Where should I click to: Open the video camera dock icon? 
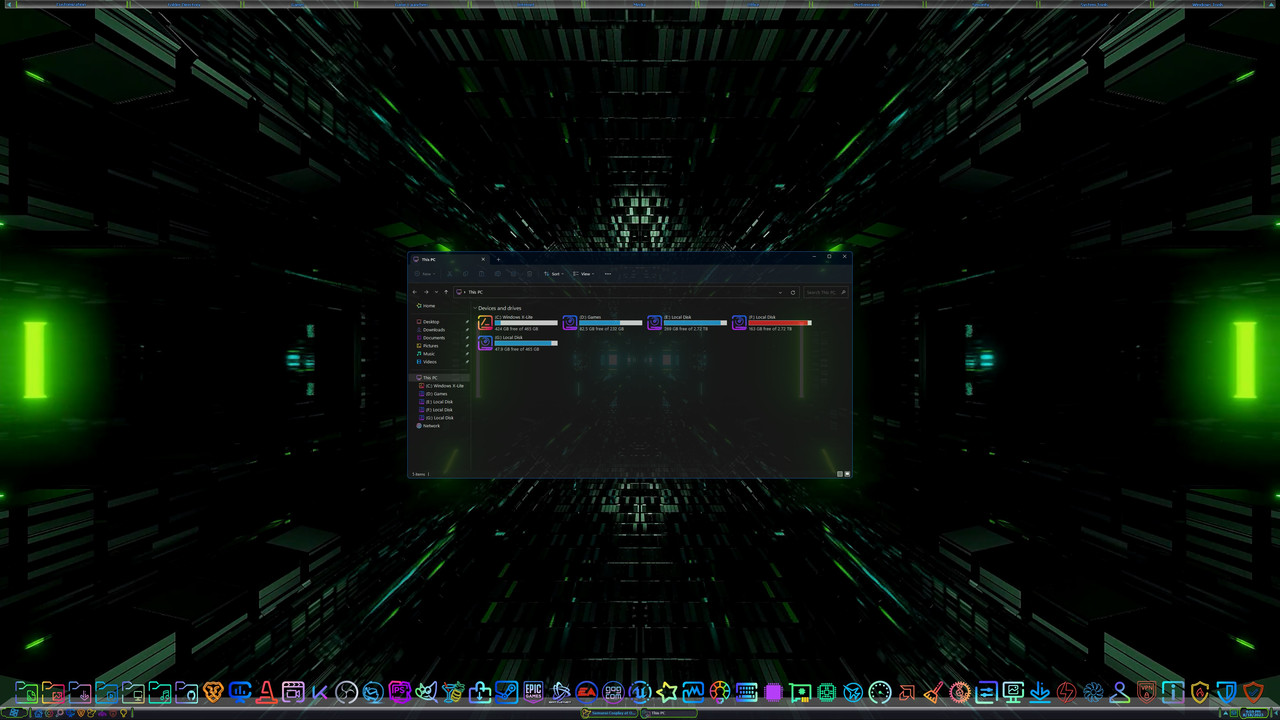coord(292,691)
